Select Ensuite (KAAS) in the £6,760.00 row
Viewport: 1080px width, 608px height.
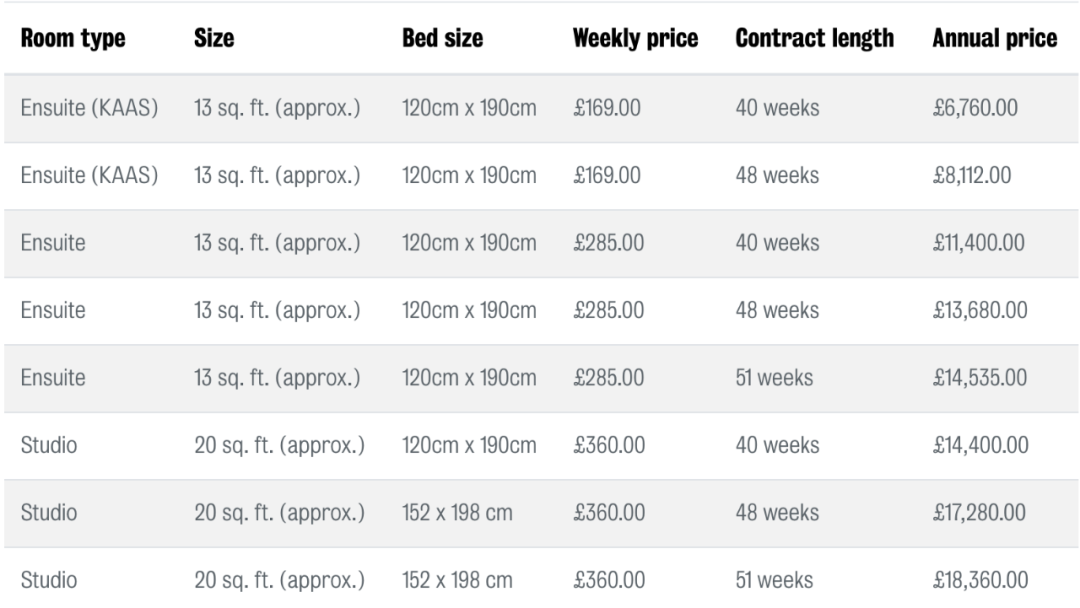(x=89, y=107)
